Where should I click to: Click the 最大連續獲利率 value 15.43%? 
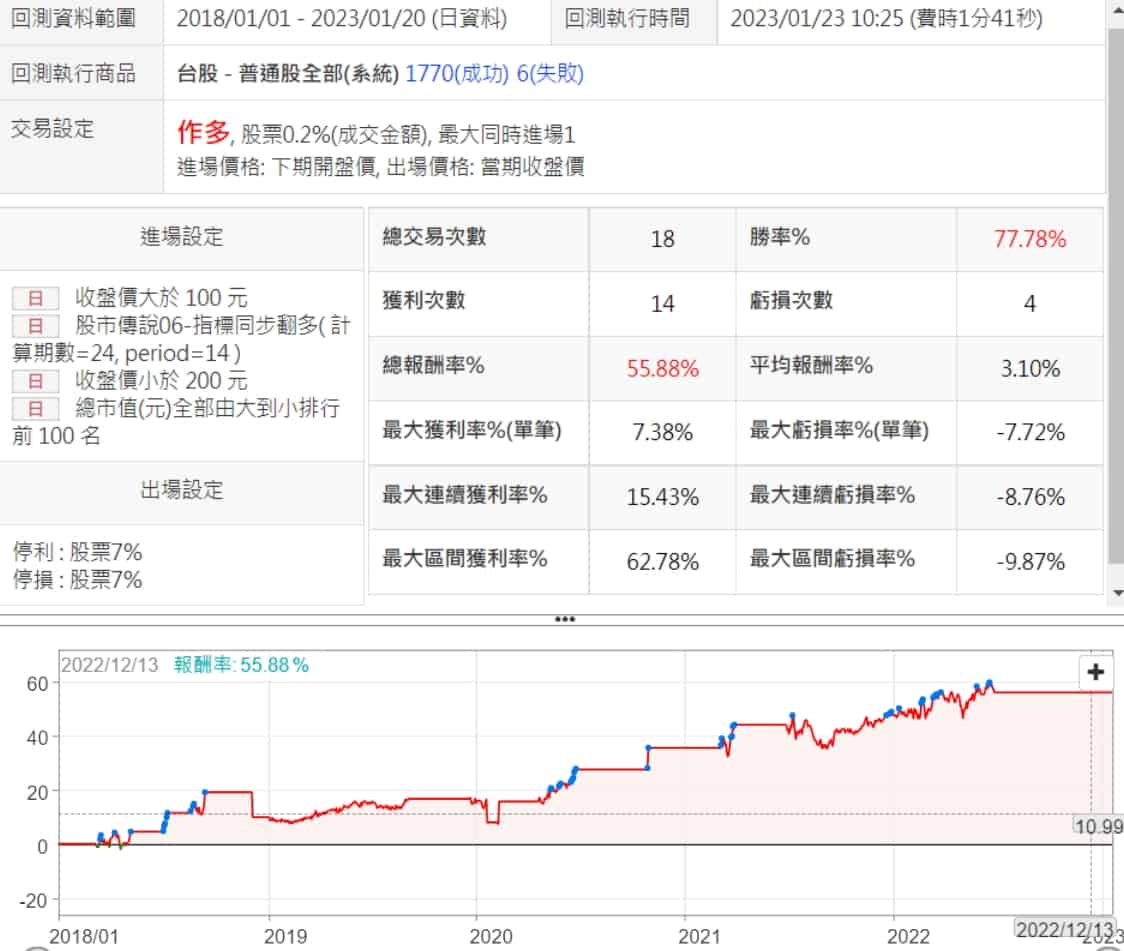pyautogui.click(x=662, y=497)
